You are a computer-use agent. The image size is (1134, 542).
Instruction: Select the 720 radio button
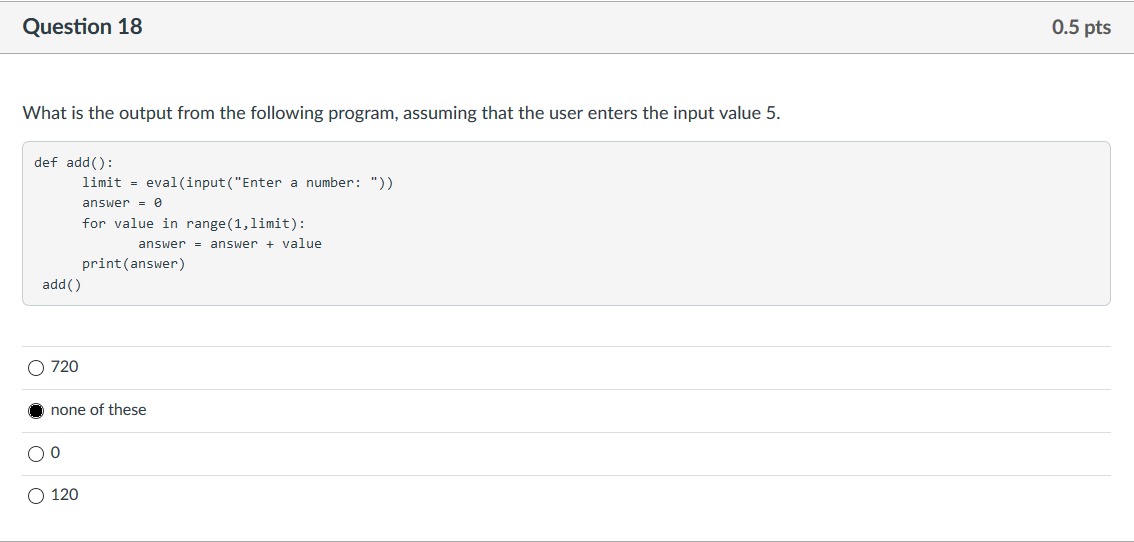tap(35, 368)
